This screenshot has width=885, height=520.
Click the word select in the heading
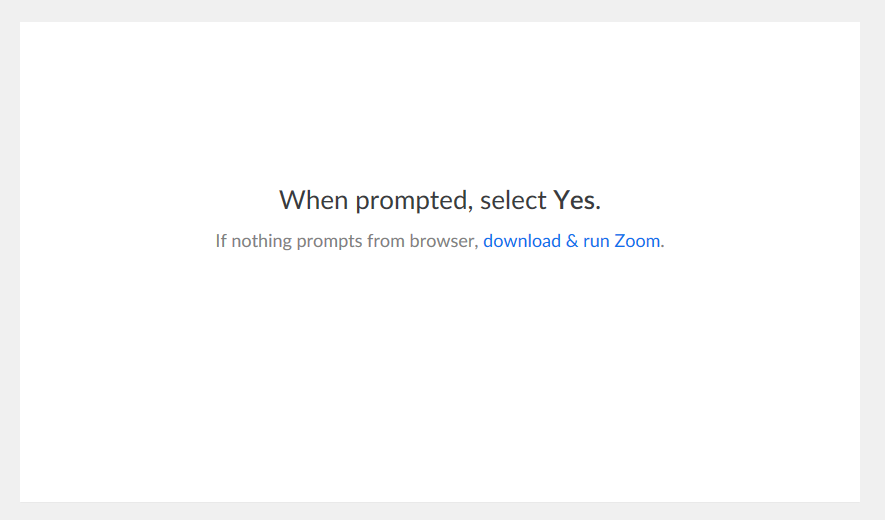tap(513, 200)
